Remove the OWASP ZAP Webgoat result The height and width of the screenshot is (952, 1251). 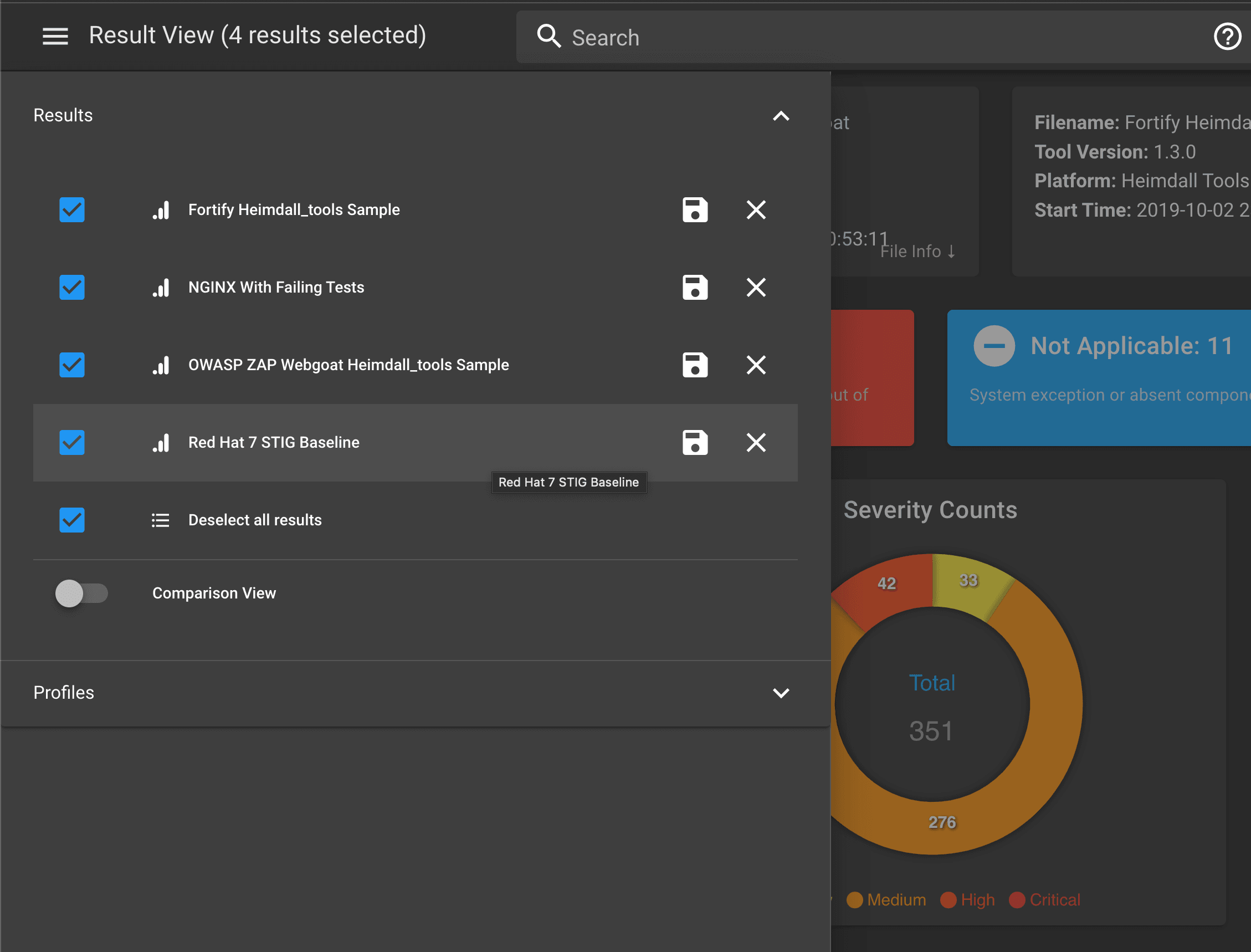click(756, 366)
